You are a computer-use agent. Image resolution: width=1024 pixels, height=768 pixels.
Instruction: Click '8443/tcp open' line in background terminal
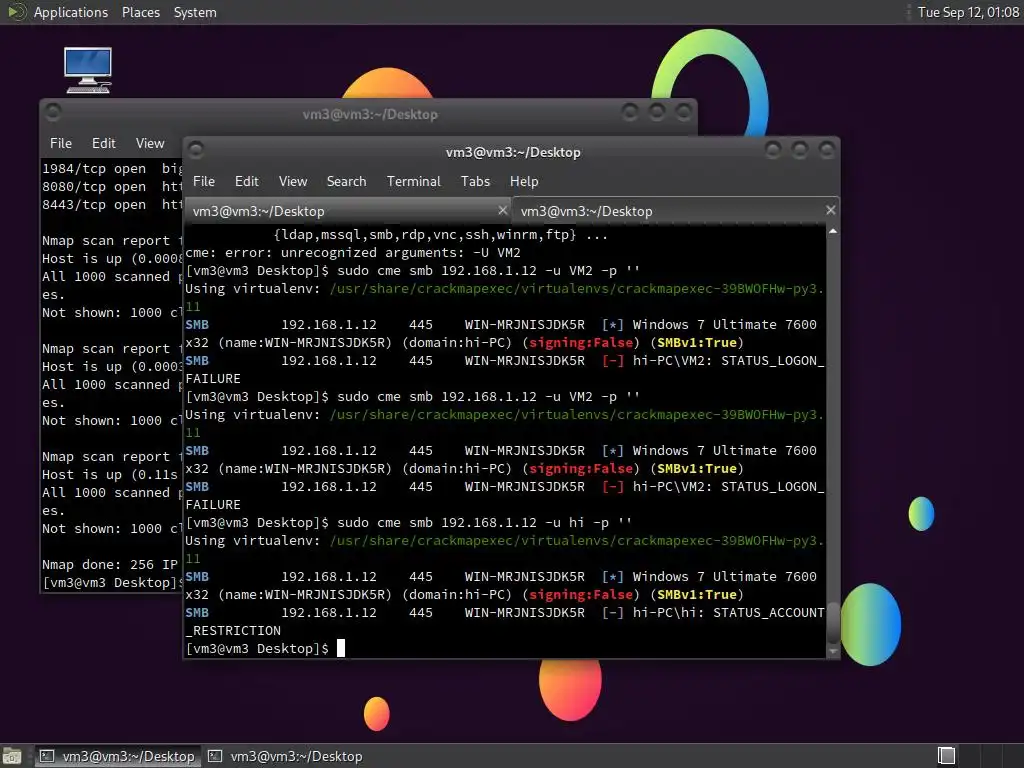click(94, 204)
